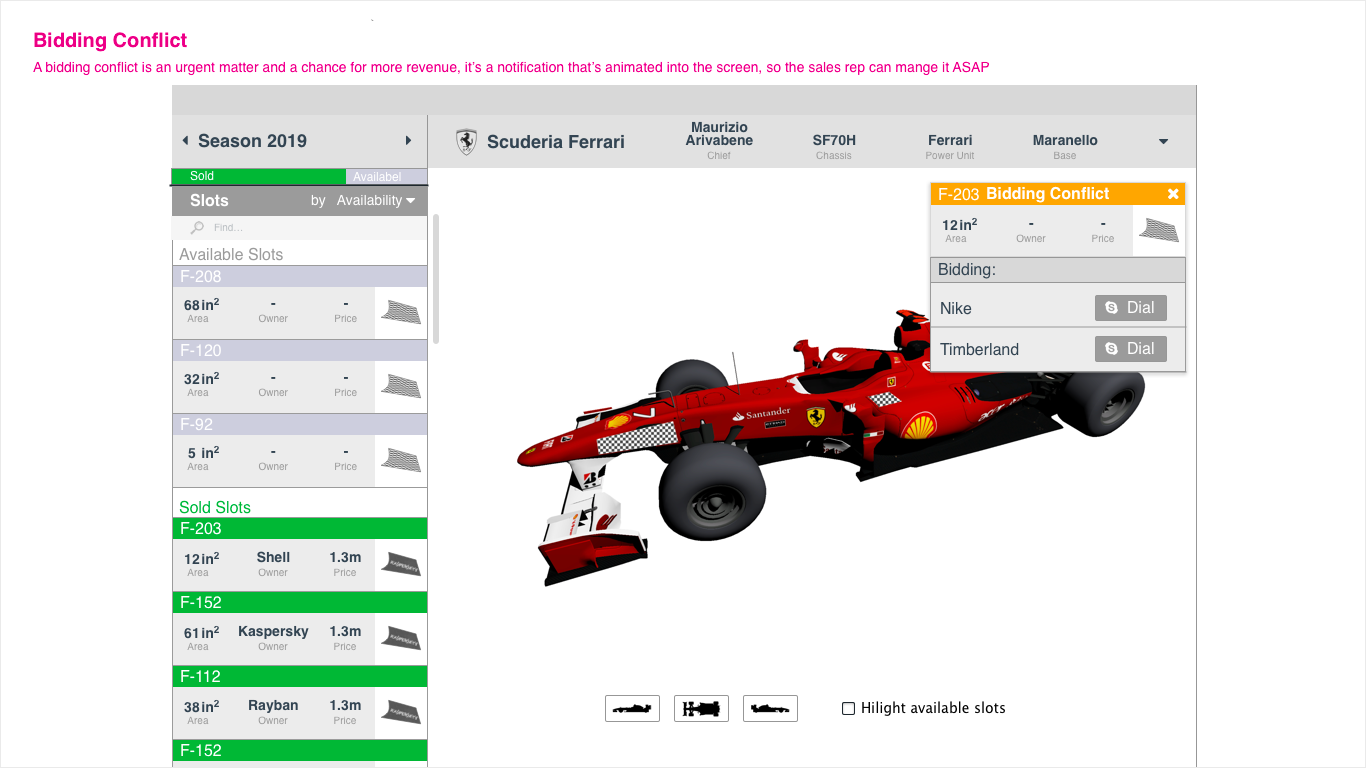Click Shell owner name in F-203
Image resolution: width=1366 pixels, height=768 pixels.
[x=273, y=558]
